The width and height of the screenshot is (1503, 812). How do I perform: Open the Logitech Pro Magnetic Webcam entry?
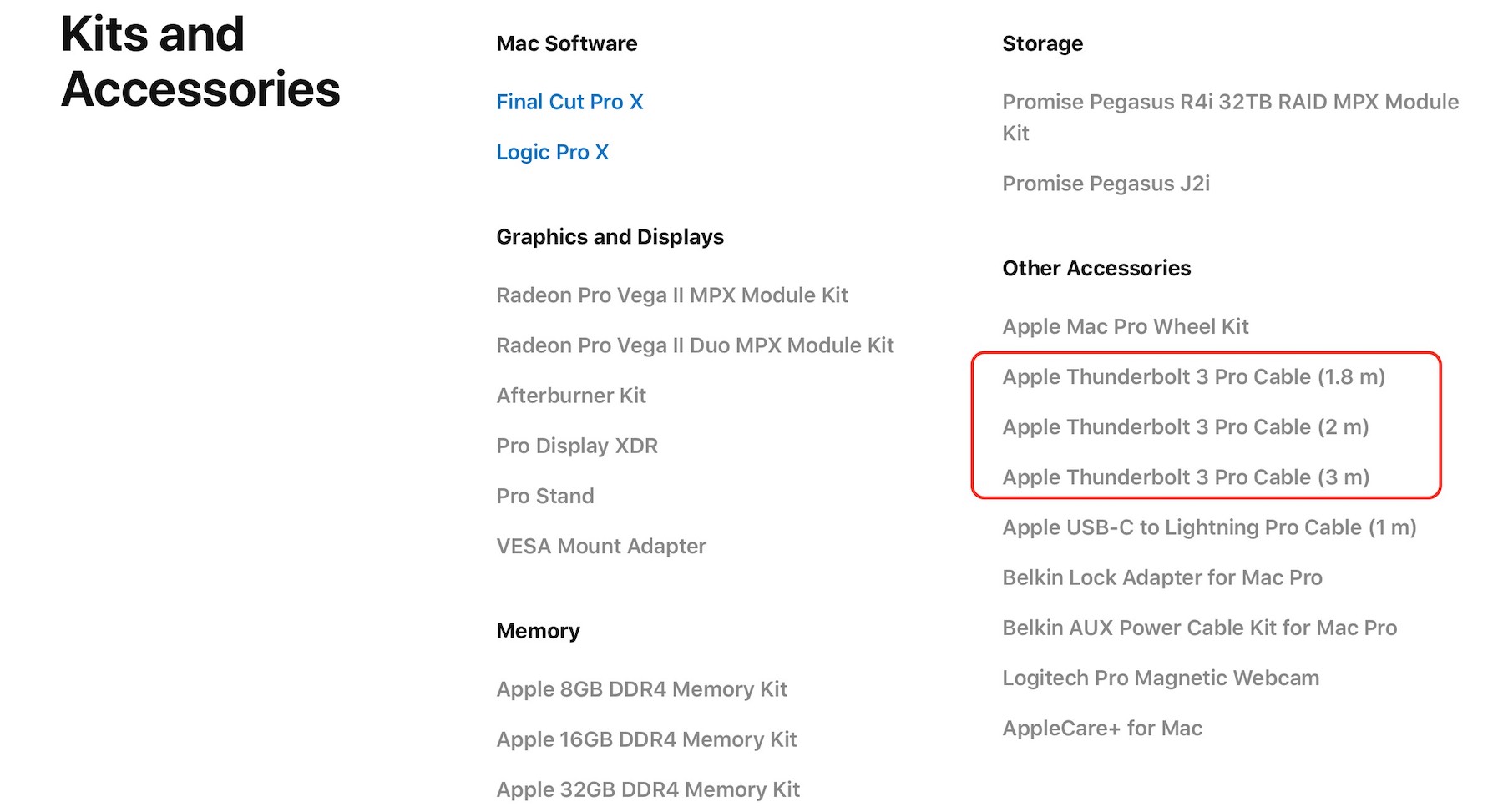[1161, 678]
